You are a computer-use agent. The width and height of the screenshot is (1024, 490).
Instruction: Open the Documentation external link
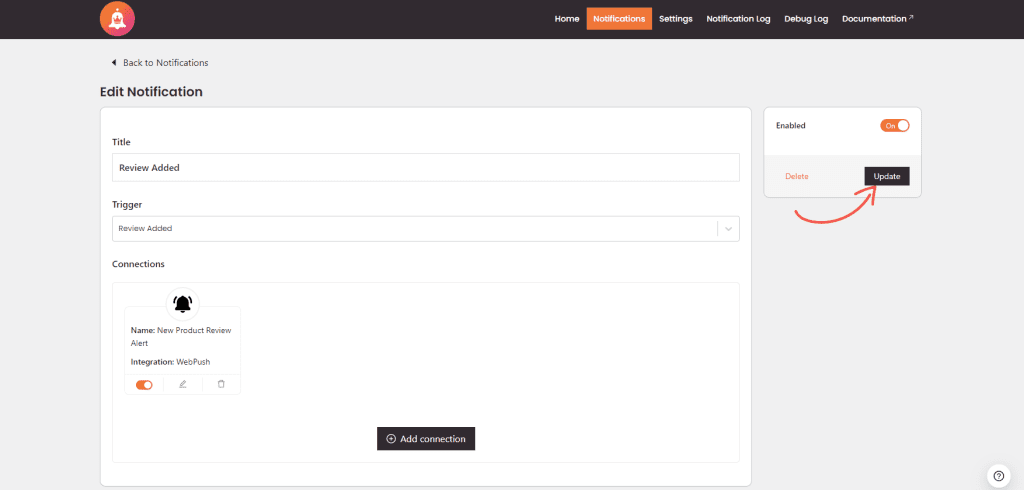(878, 19)
